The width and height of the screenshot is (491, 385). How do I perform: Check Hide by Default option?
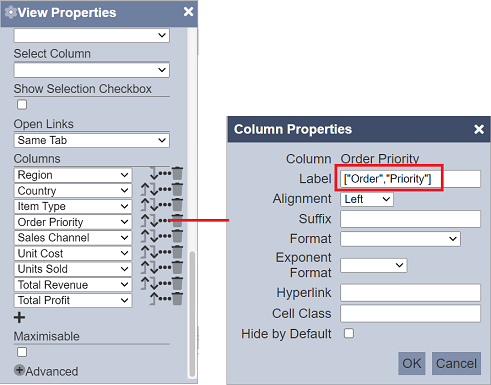pyautogui.click(x=349, y=333)
